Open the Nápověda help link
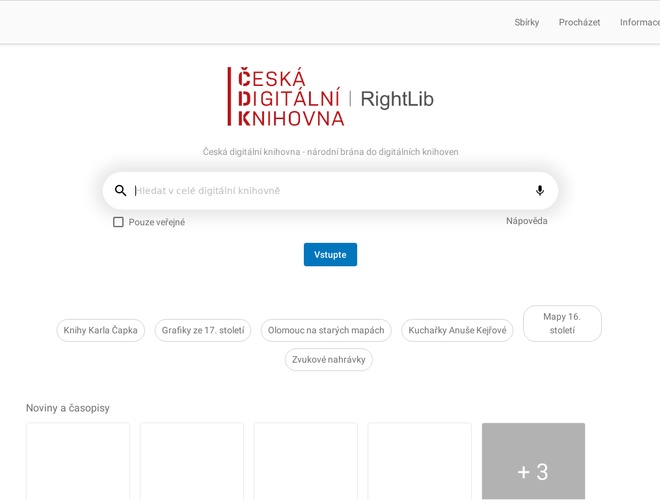The width and height of the screenshot is (660, 500). point(526,221)
